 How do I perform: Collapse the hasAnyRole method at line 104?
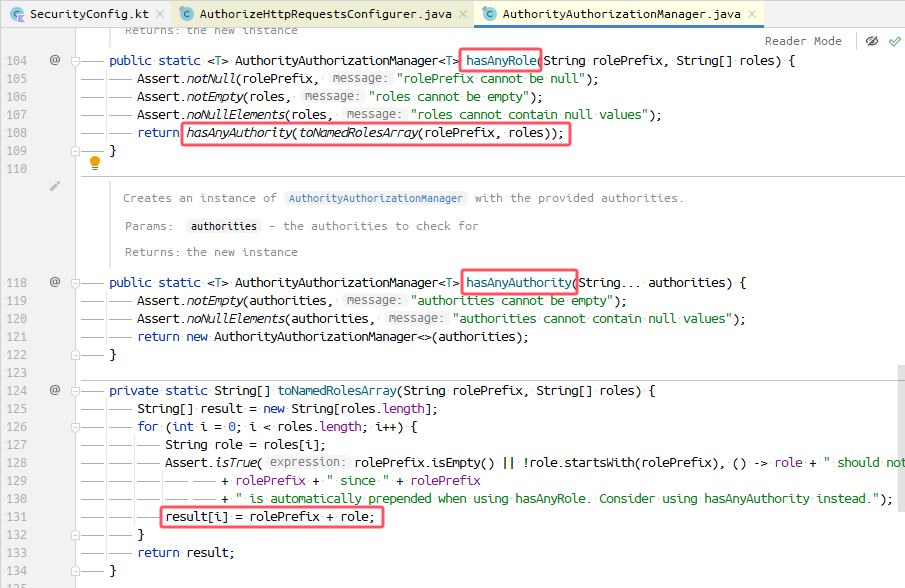coord(75,61)
